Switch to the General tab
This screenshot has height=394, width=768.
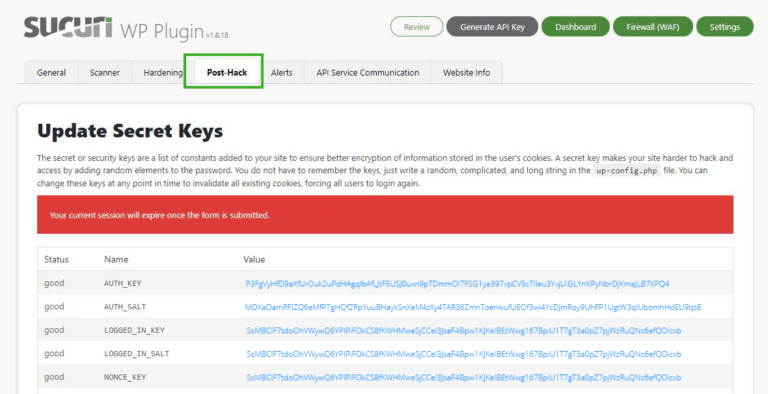pyautogui.click(x=51, y=73)
